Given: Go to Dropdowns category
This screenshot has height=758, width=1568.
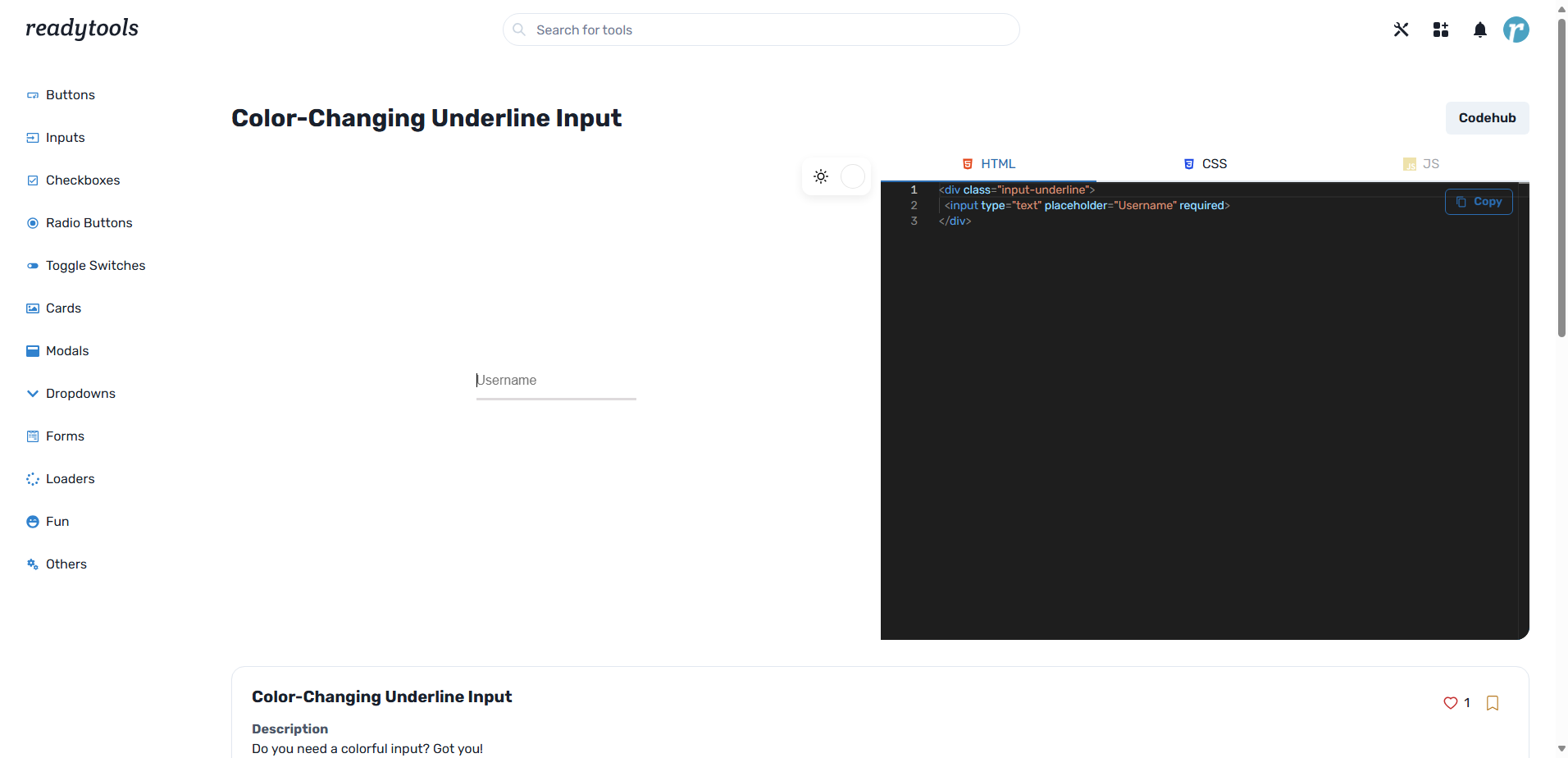Looking at the screenshot, I should (x=81, y=394).
